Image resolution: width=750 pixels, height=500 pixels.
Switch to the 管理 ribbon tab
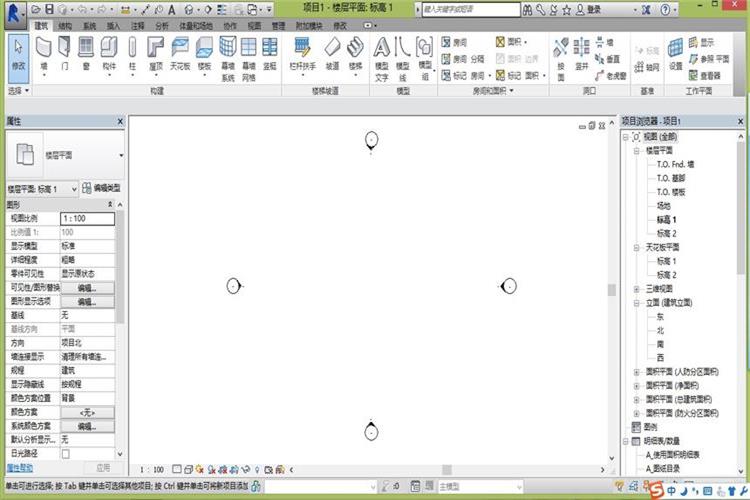tap(278, 26)
